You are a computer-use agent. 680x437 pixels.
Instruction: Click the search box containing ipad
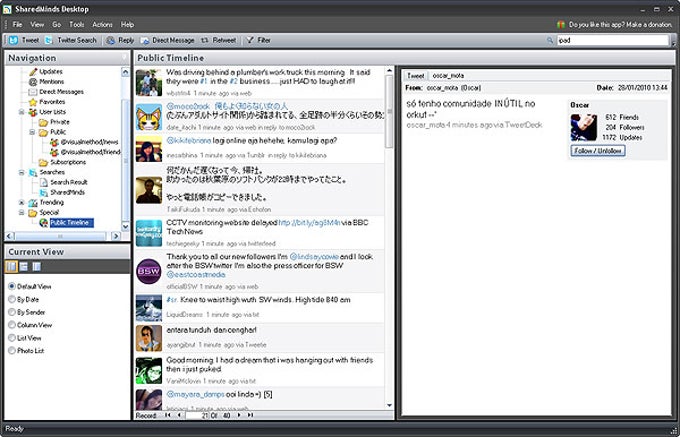pyautogui.click(x=612, y=40)
